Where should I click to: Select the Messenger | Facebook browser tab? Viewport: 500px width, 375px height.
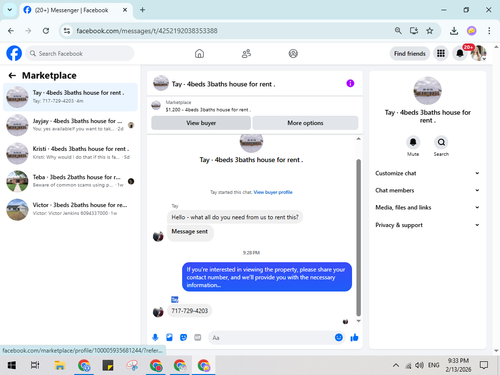(x=76, y=10)
